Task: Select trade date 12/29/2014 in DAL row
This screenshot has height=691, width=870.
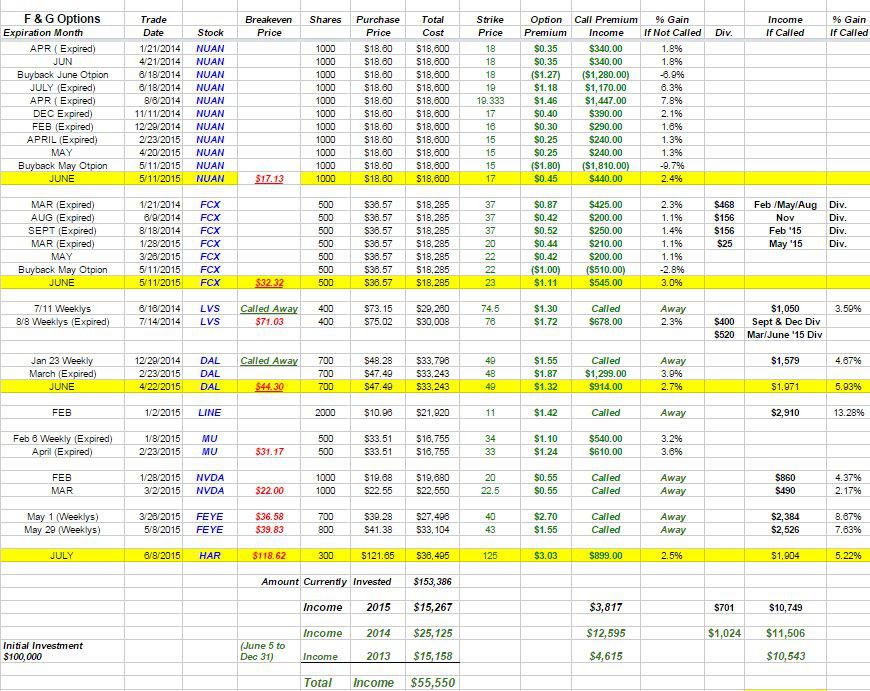Action: (158, 361)
